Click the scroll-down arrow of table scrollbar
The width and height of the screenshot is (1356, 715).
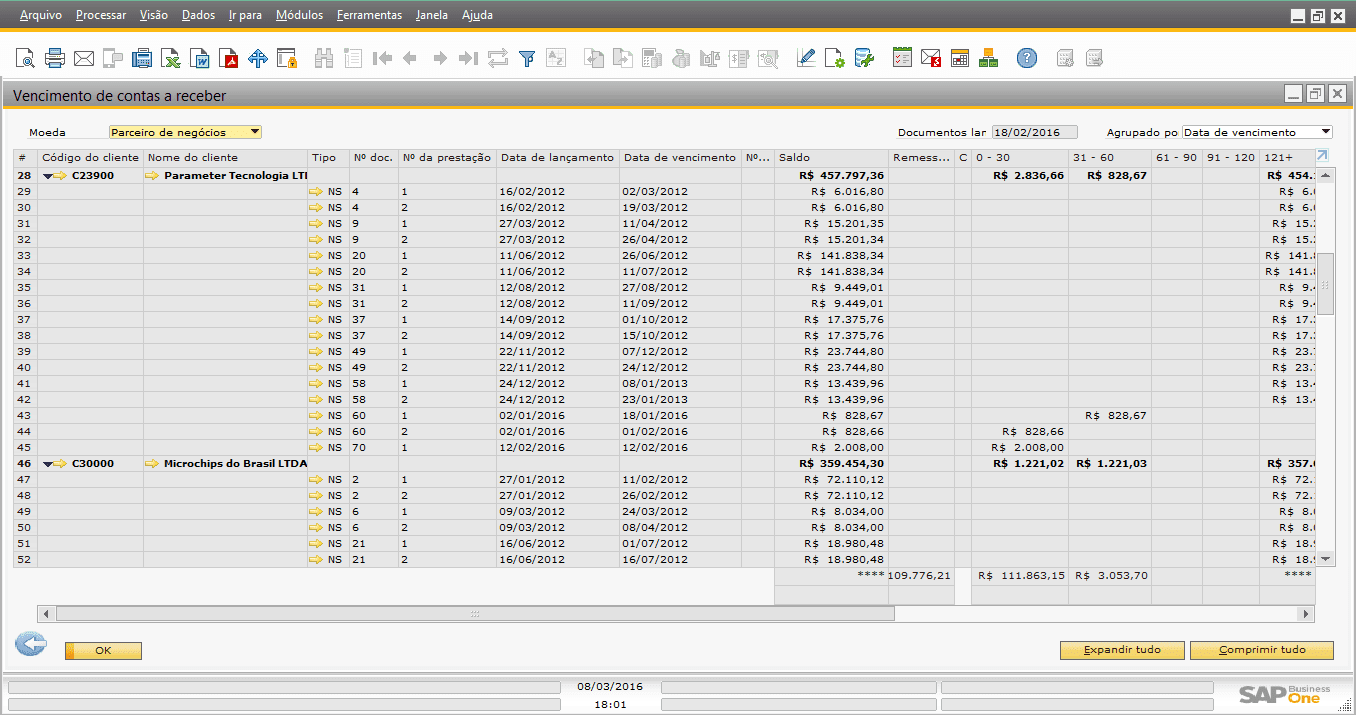1325,559
